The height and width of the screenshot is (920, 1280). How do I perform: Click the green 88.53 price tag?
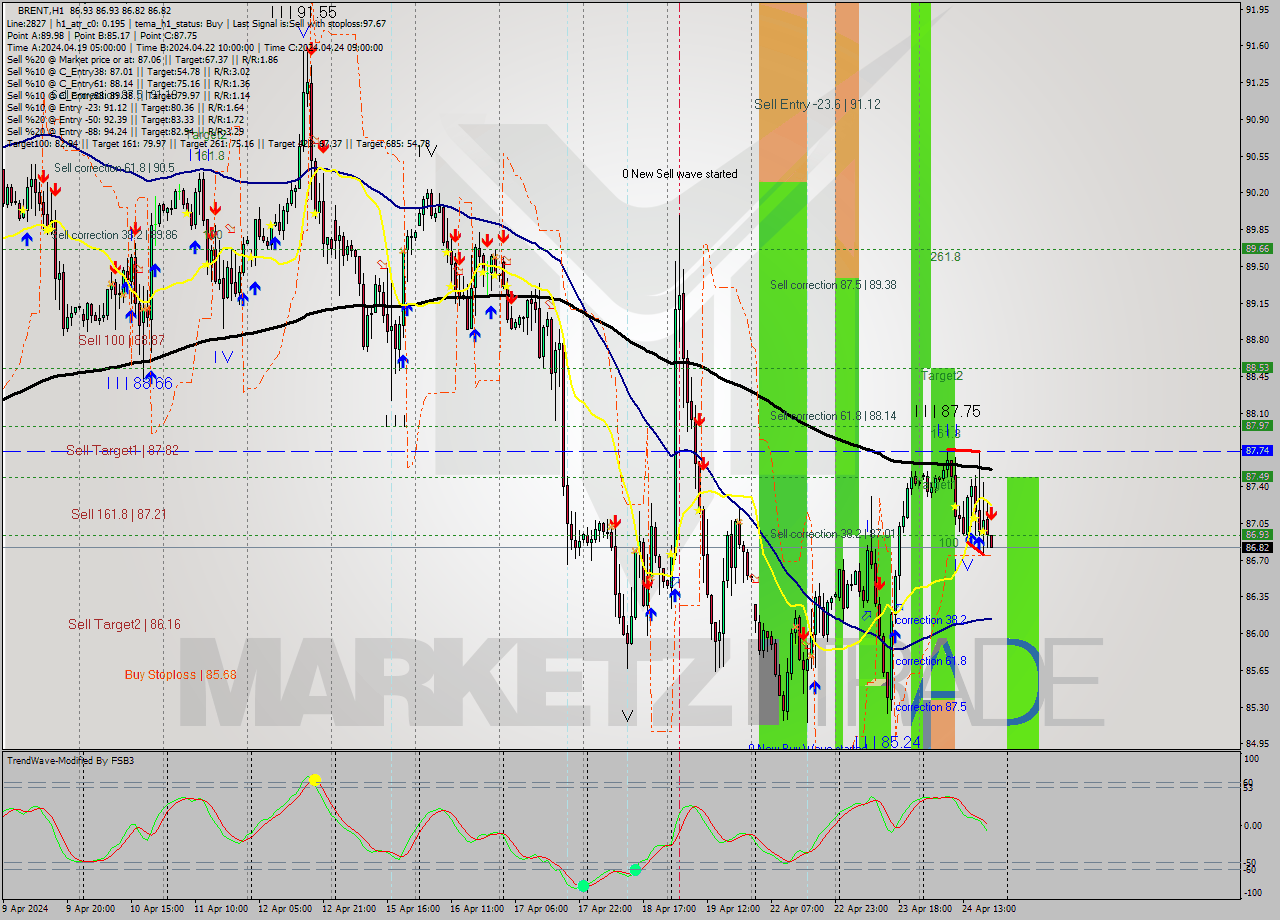pyautogui.click(x=1257, y=367)
